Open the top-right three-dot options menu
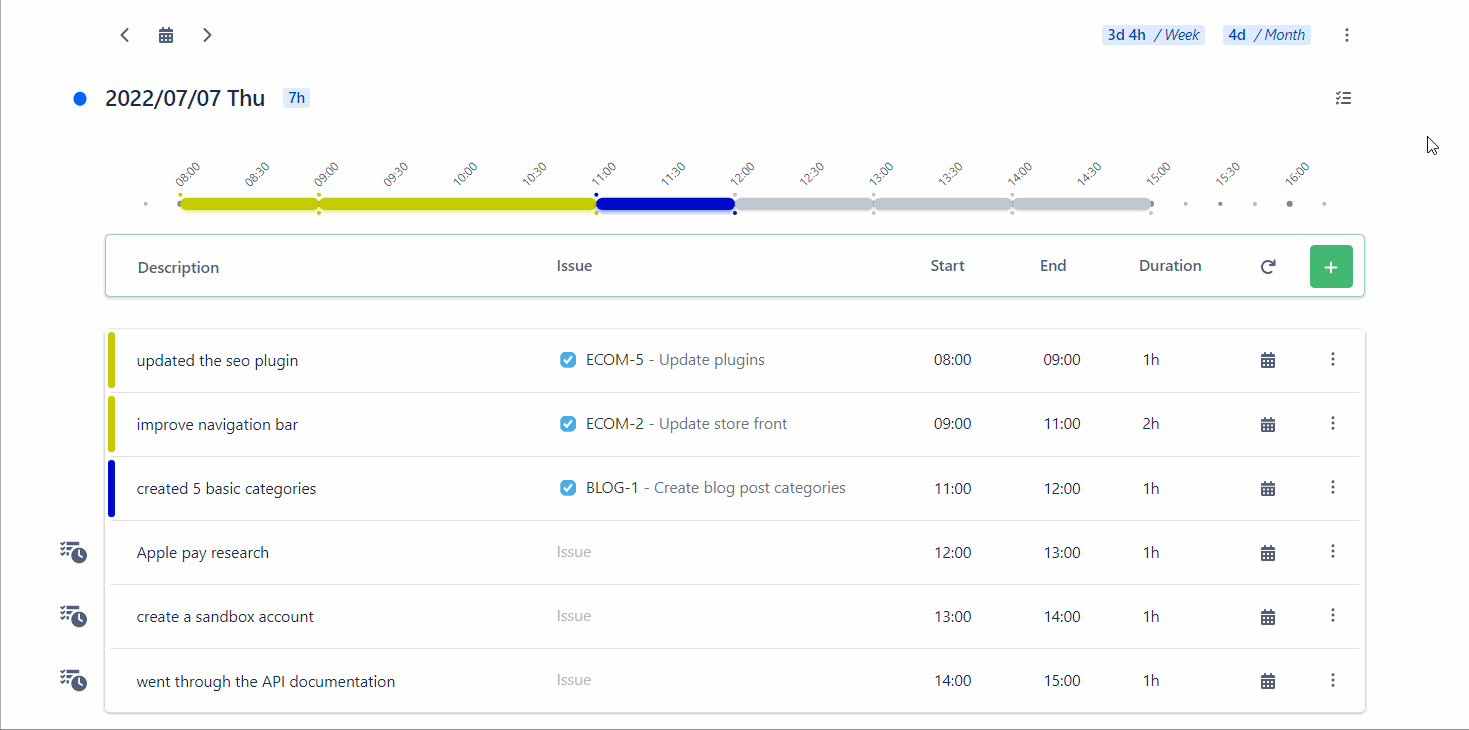 pyautogui.click(x=1347, y=35)
